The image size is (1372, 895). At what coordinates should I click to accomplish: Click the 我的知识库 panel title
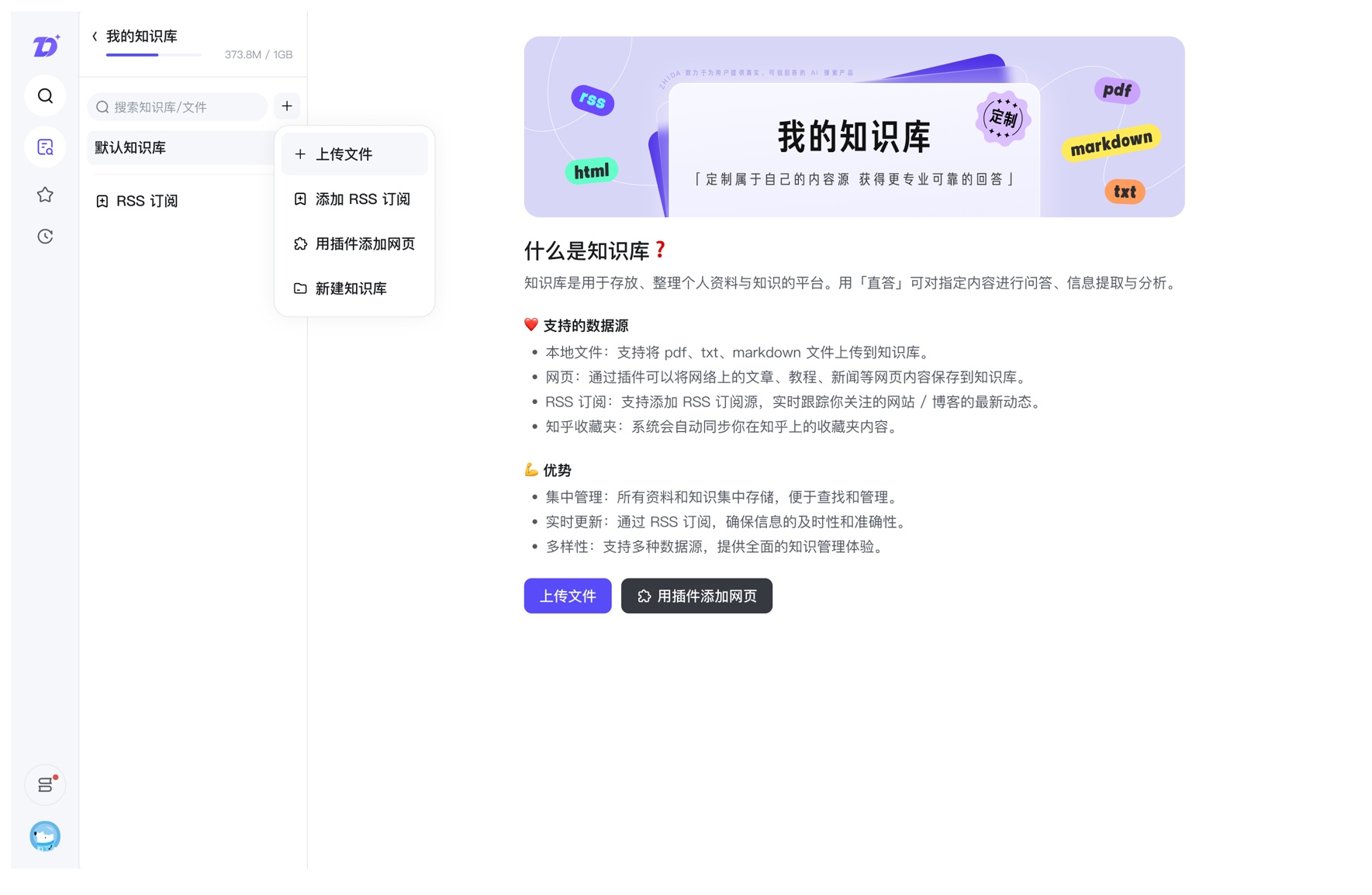(142, 36)
